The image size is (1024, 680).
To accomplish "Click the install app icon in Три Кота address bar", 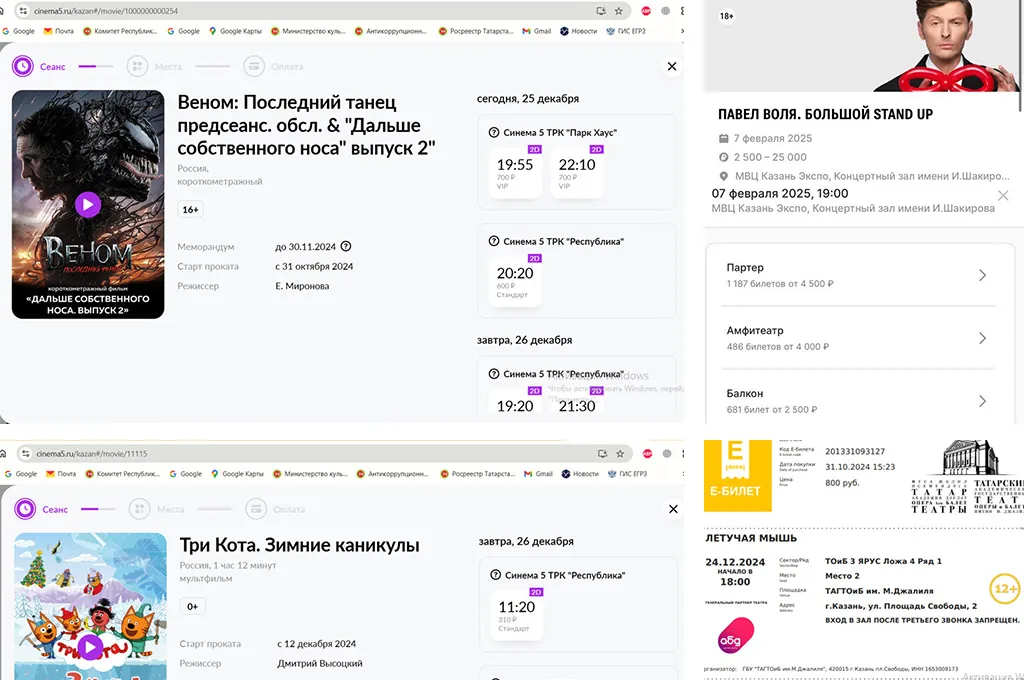I will click(603, 453).
